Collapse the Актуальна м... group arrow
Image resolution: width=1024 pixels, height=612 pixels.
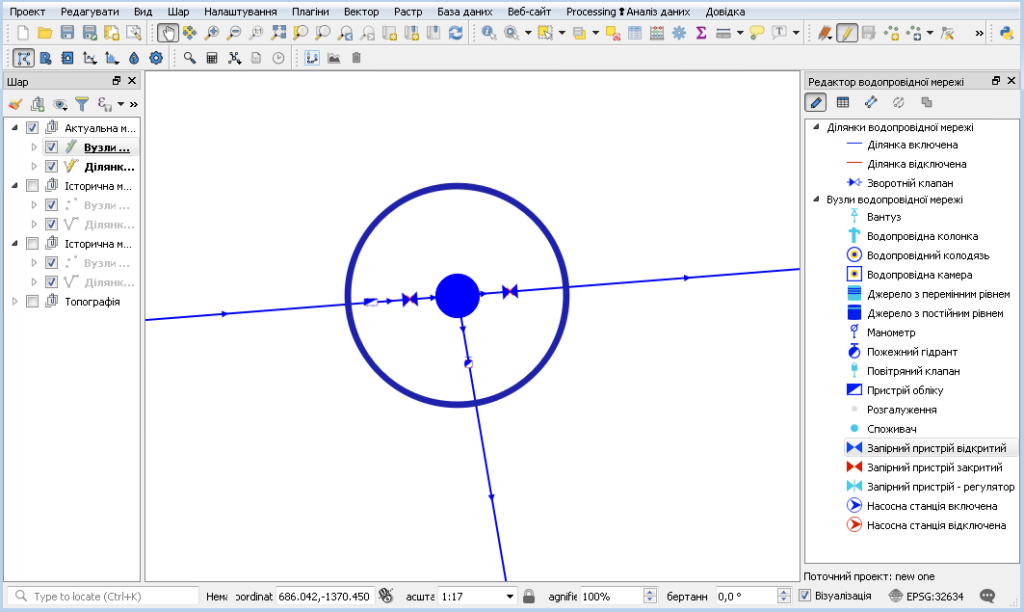[x=15, y=127]
